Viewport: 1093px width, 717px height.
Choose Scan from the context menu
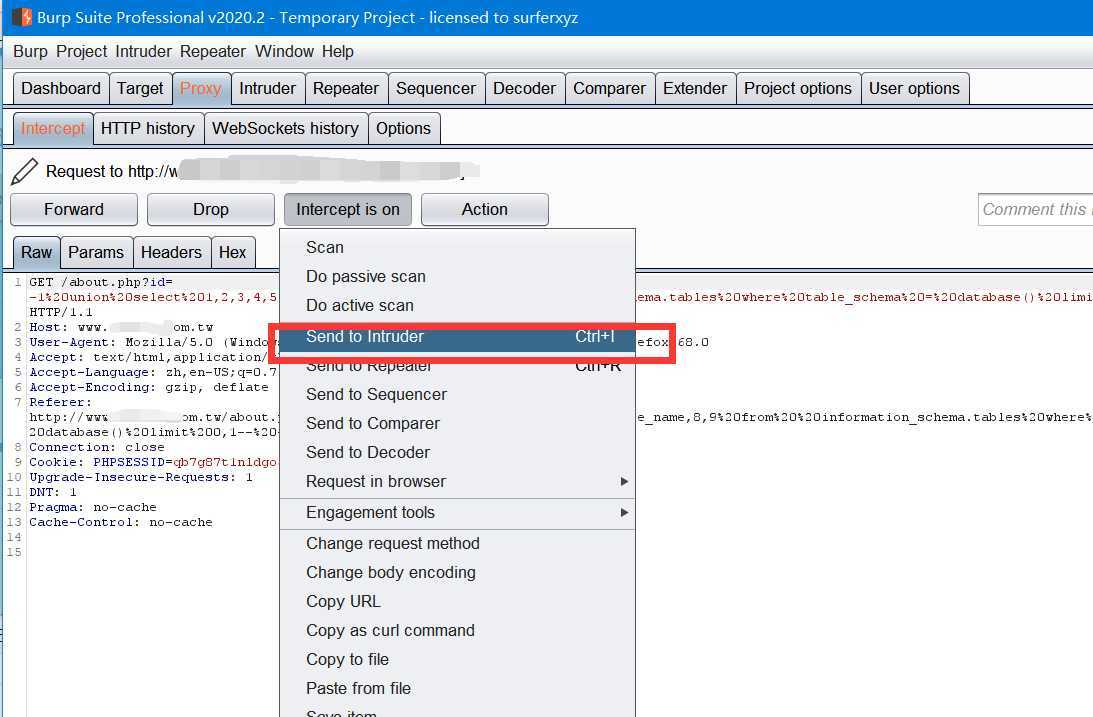pos(457,247)
